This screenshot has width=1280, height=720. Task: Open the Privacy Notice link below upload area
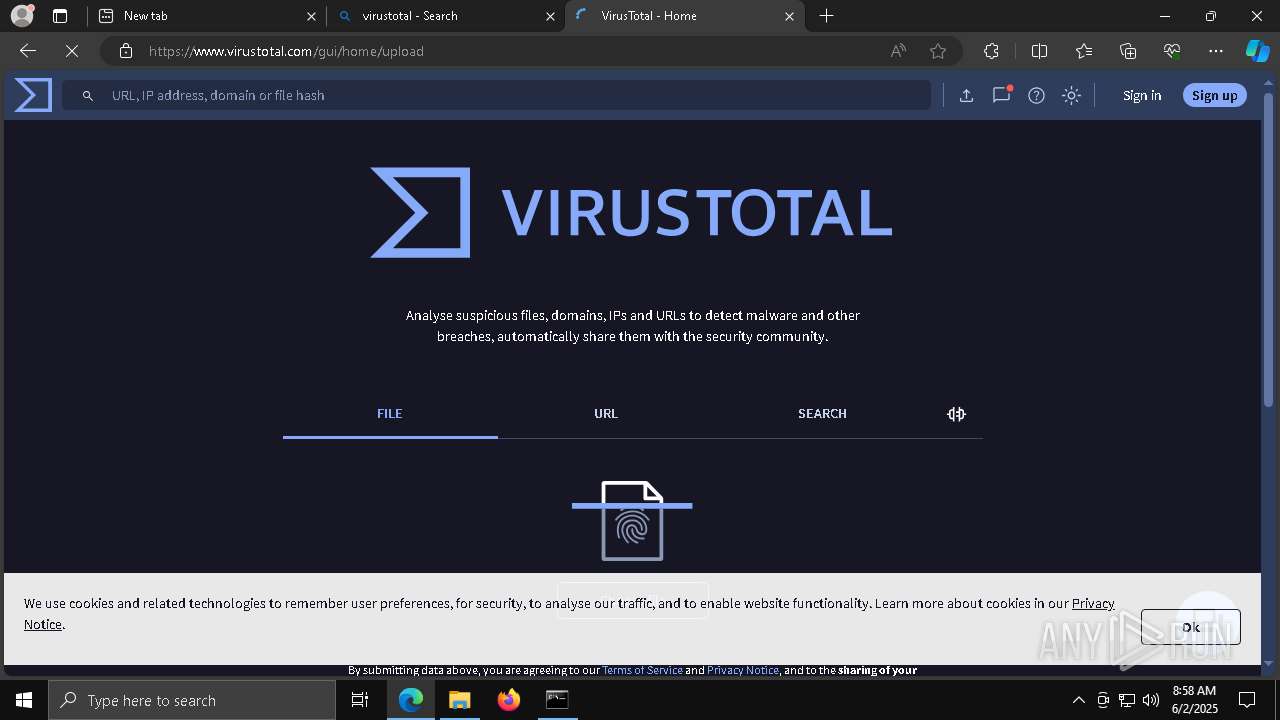click(743, 670)
